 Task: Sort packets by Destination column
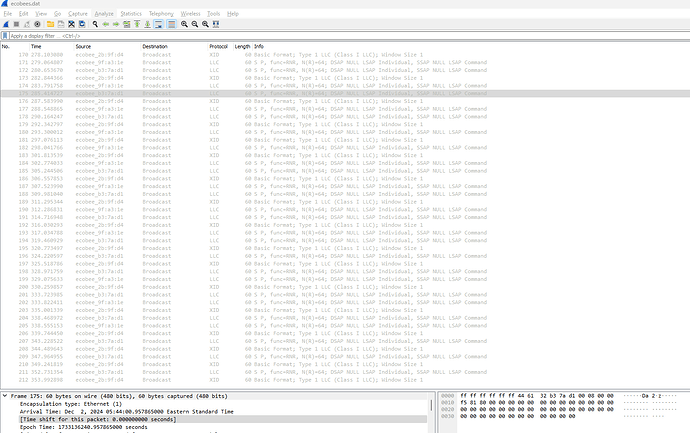[x=174, y=46]
